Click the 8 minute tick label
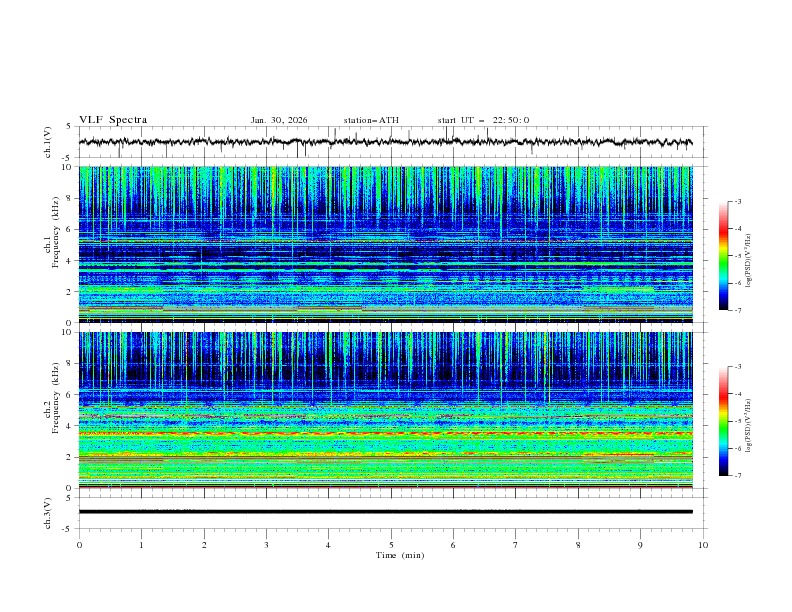The width and height of the screenshot is (792, 612). [x=578, y=545]
